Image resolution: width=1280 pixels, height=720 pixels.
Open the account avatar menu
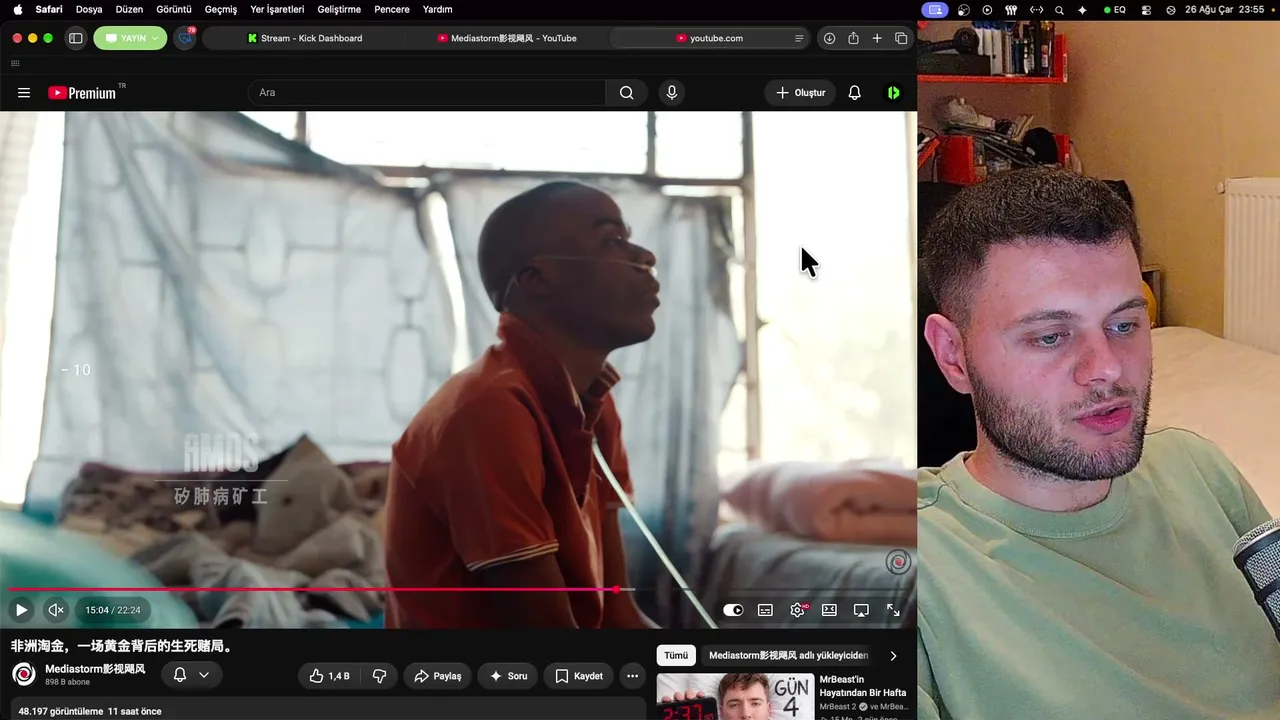[894, 93]
